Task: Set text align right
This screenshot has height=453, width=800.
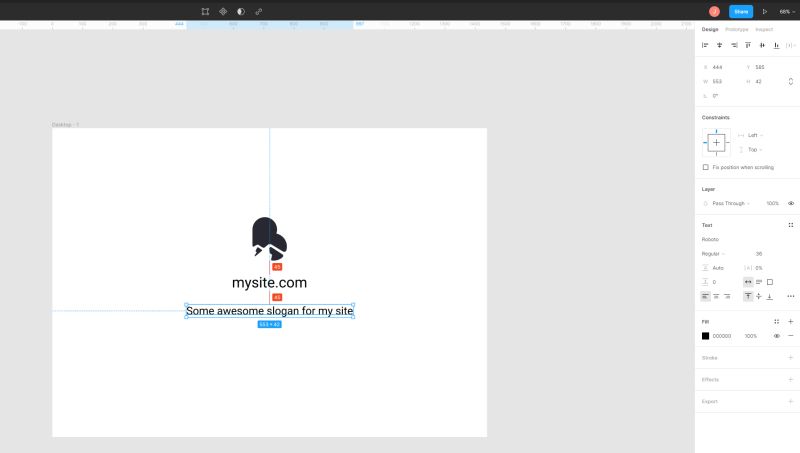Action: pos(727,296)
